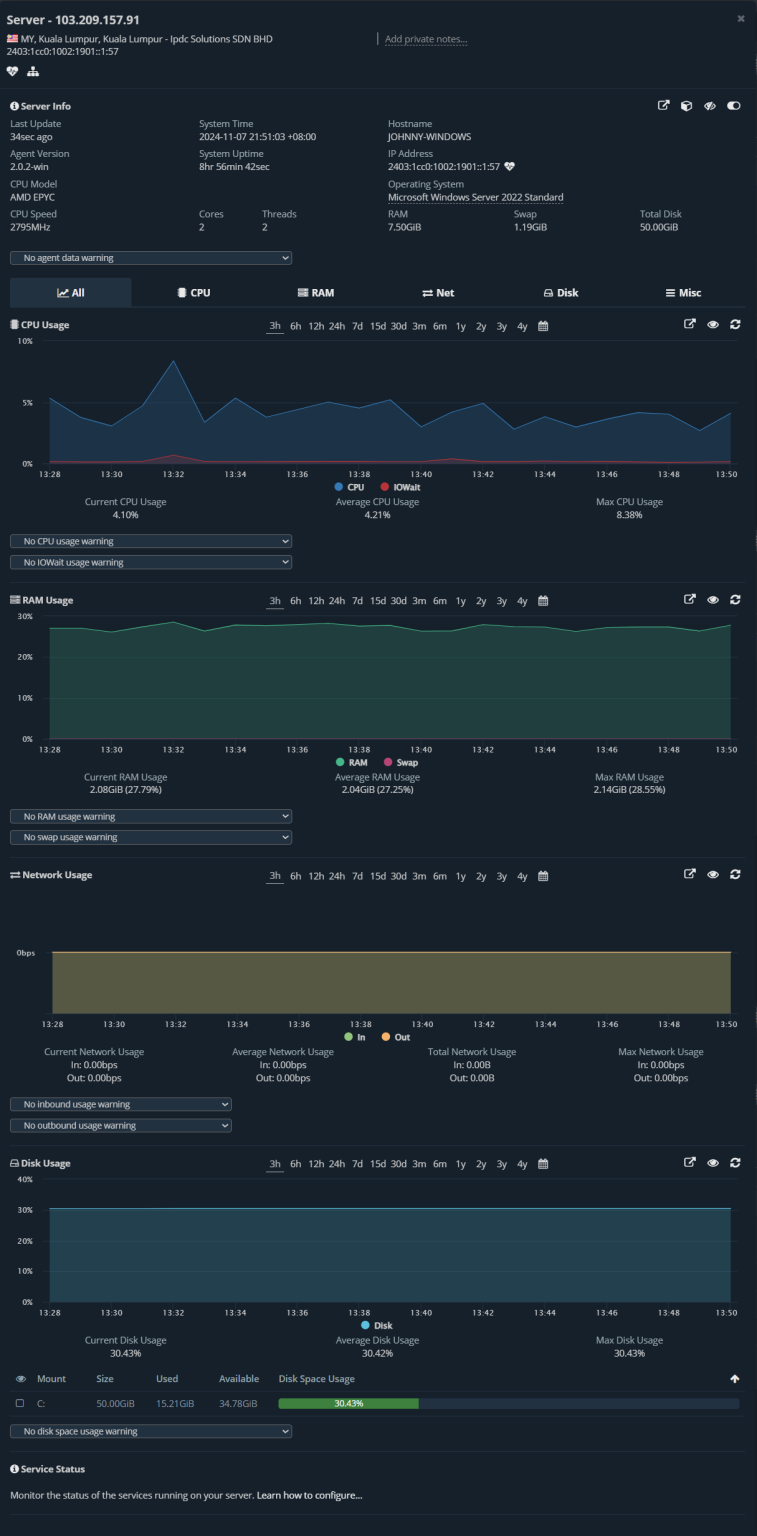
Task: Click the up arrow in disk mount table
Action: tap(735, 1379)
